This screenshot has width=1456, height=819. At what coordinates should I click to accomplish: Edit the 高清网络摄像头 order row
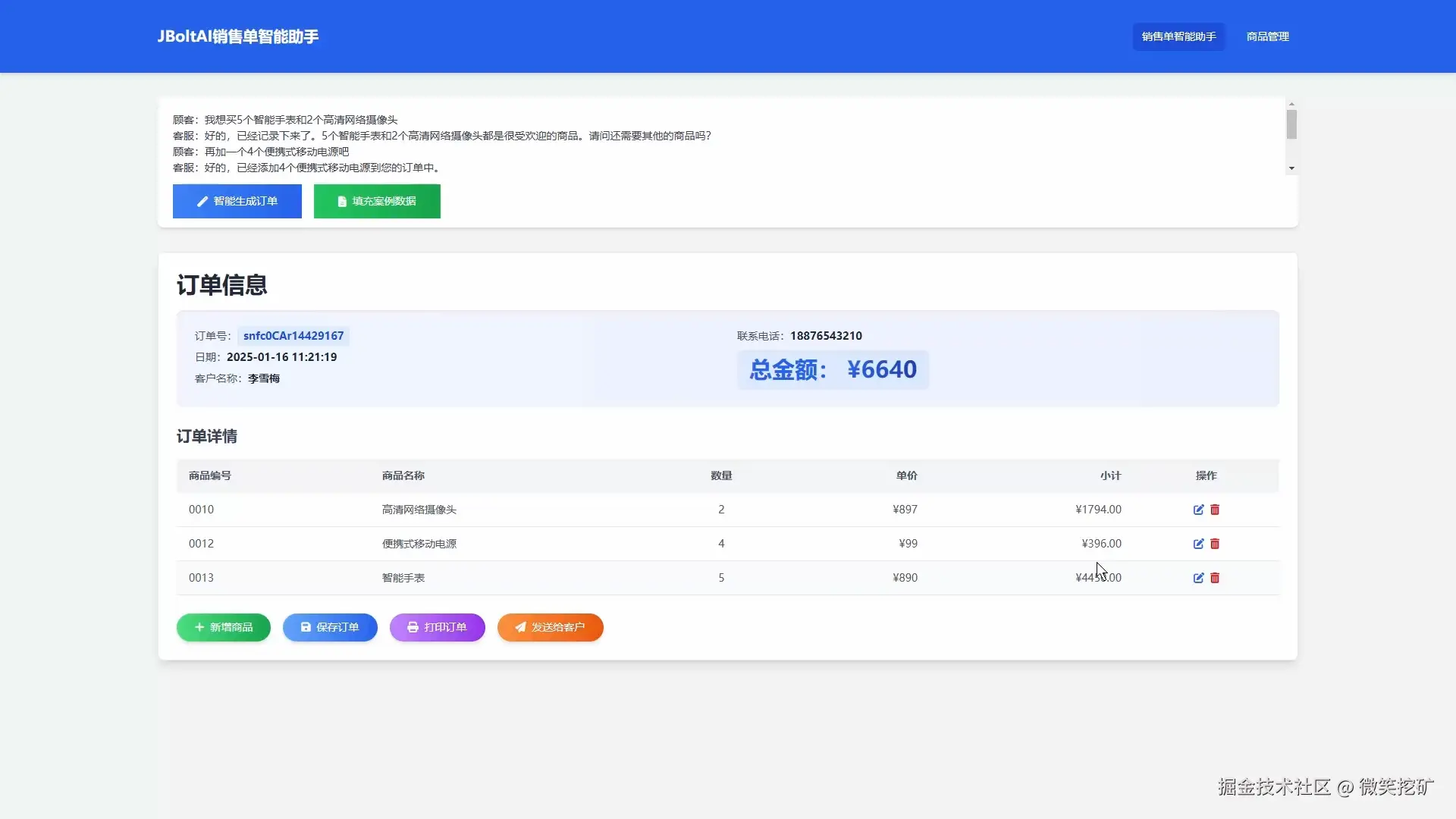pyautogui.click(x=1198, y=510)
